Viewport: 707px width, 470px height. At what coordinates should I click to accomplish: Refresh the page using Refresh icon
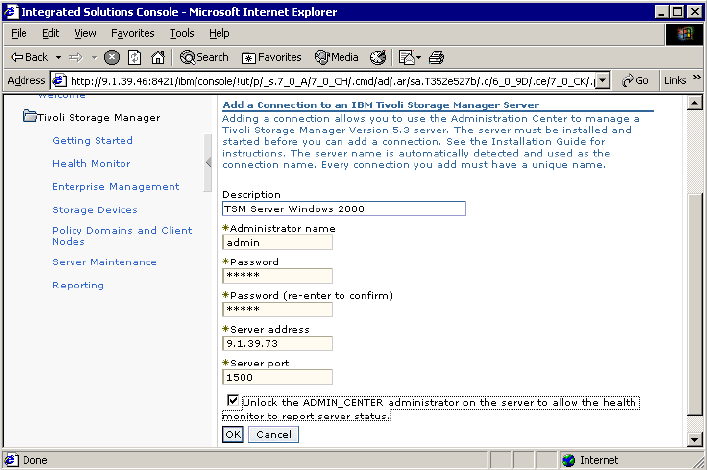(x=134, y=57)
